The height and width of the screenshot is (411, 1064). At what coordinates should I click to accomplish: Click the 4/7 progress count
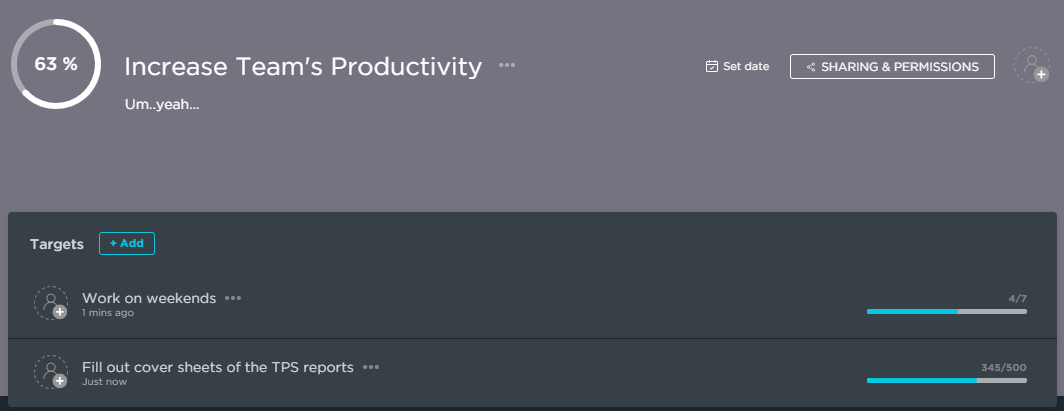[x=1017, y=298]
